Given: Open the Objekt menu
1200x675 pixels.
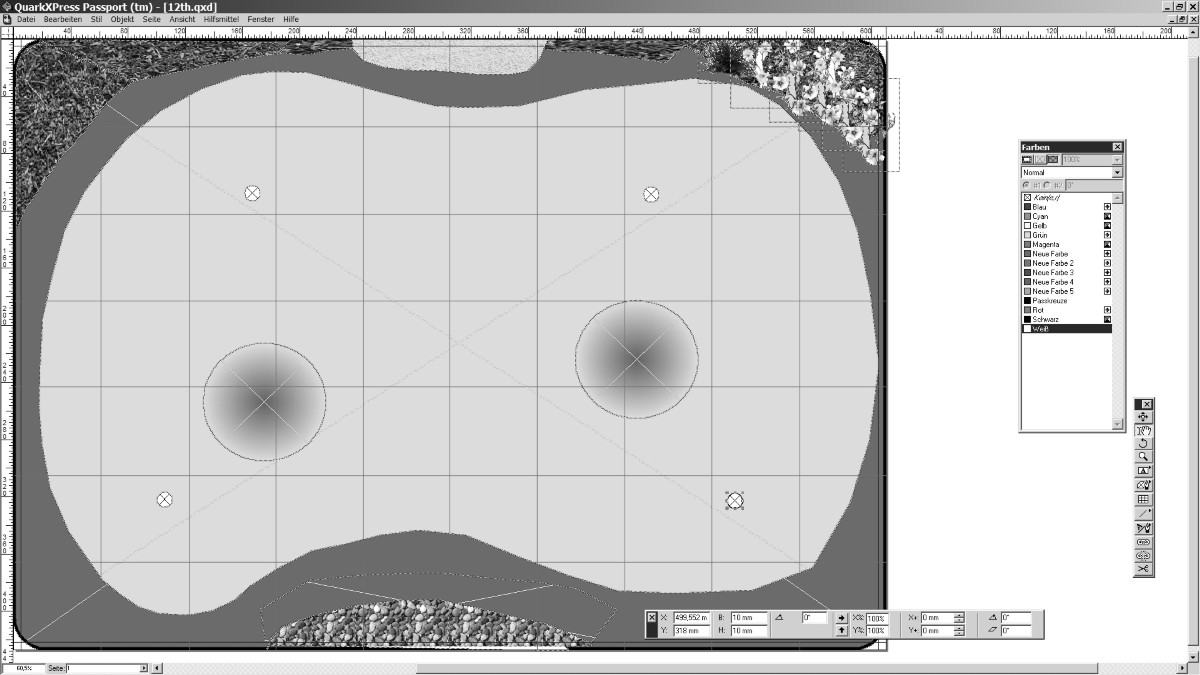Looking at the screenshot, I should [x=122, y=19].
